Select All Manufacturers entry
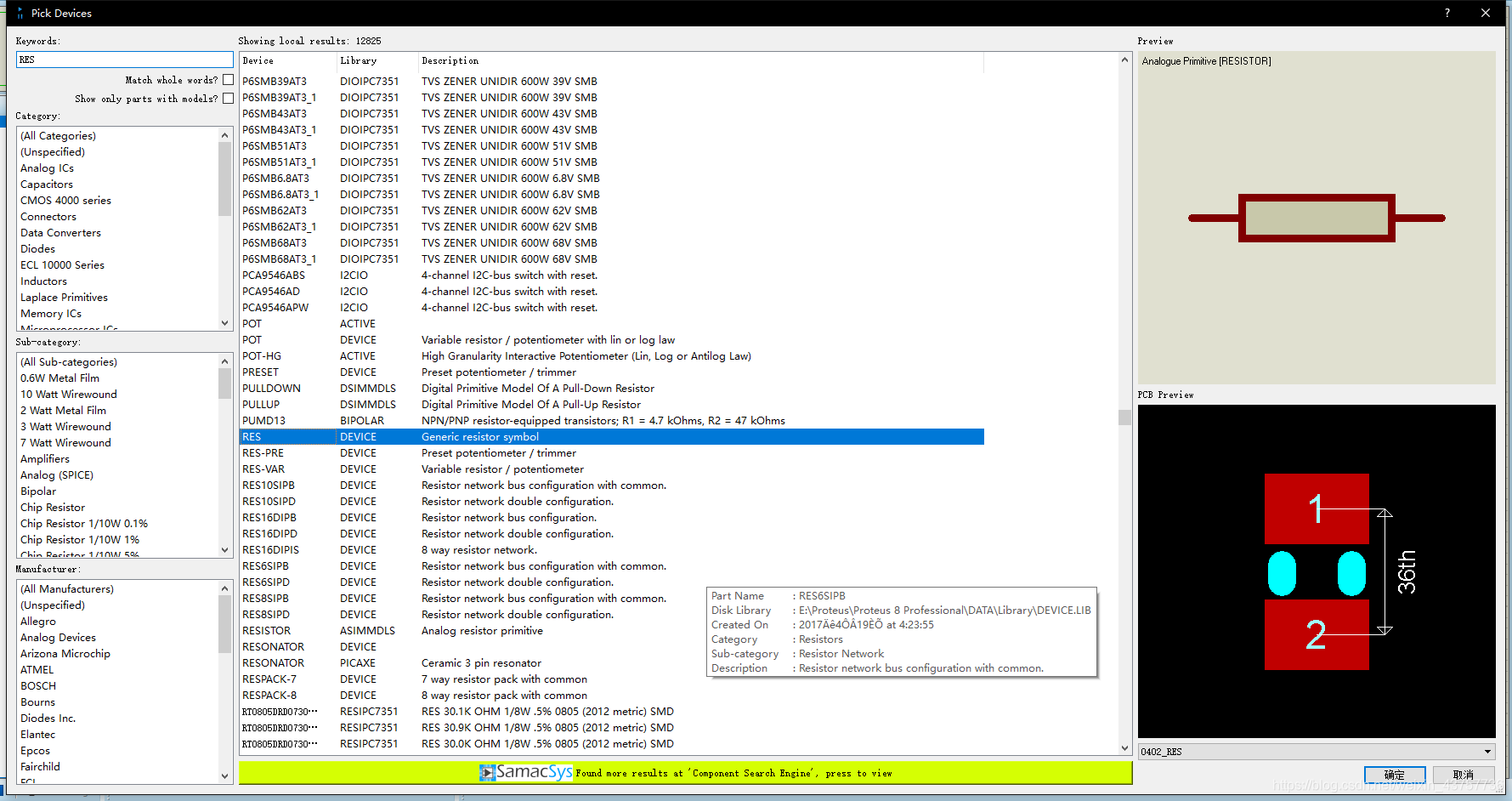The image size is (1512, 801). tap(67, 588)
